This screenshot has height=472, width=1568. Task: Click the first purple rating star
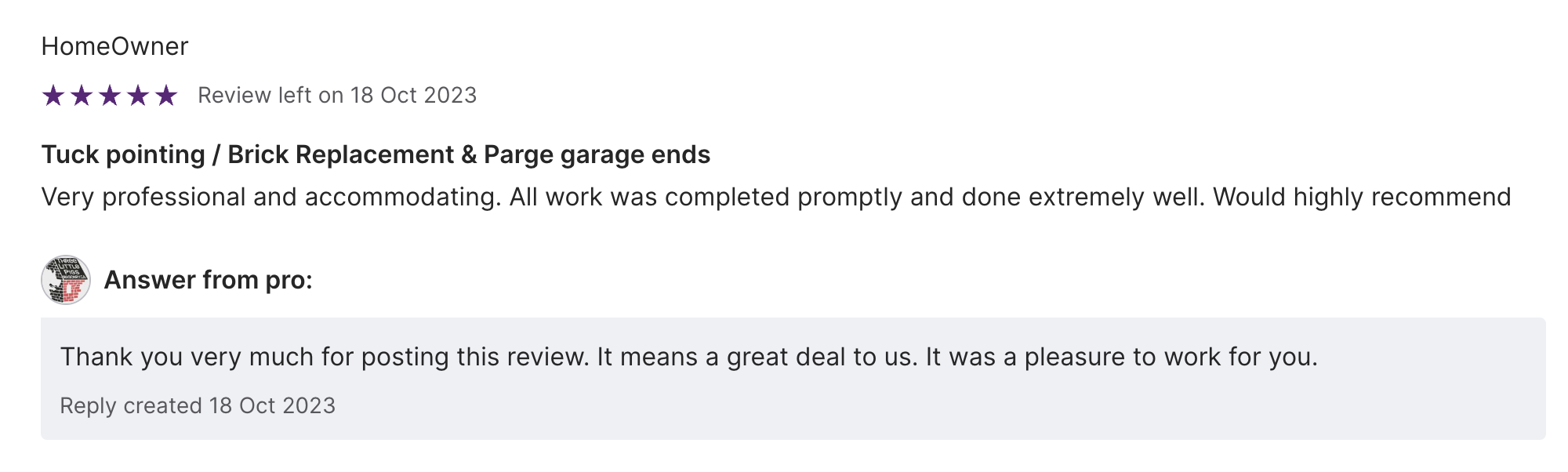click(x=53, y=96)
